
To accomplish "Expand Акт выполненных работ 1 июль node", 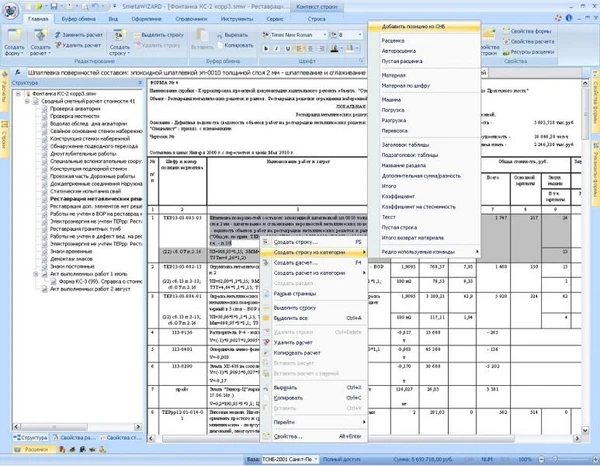I will click(x=36, y=274).
